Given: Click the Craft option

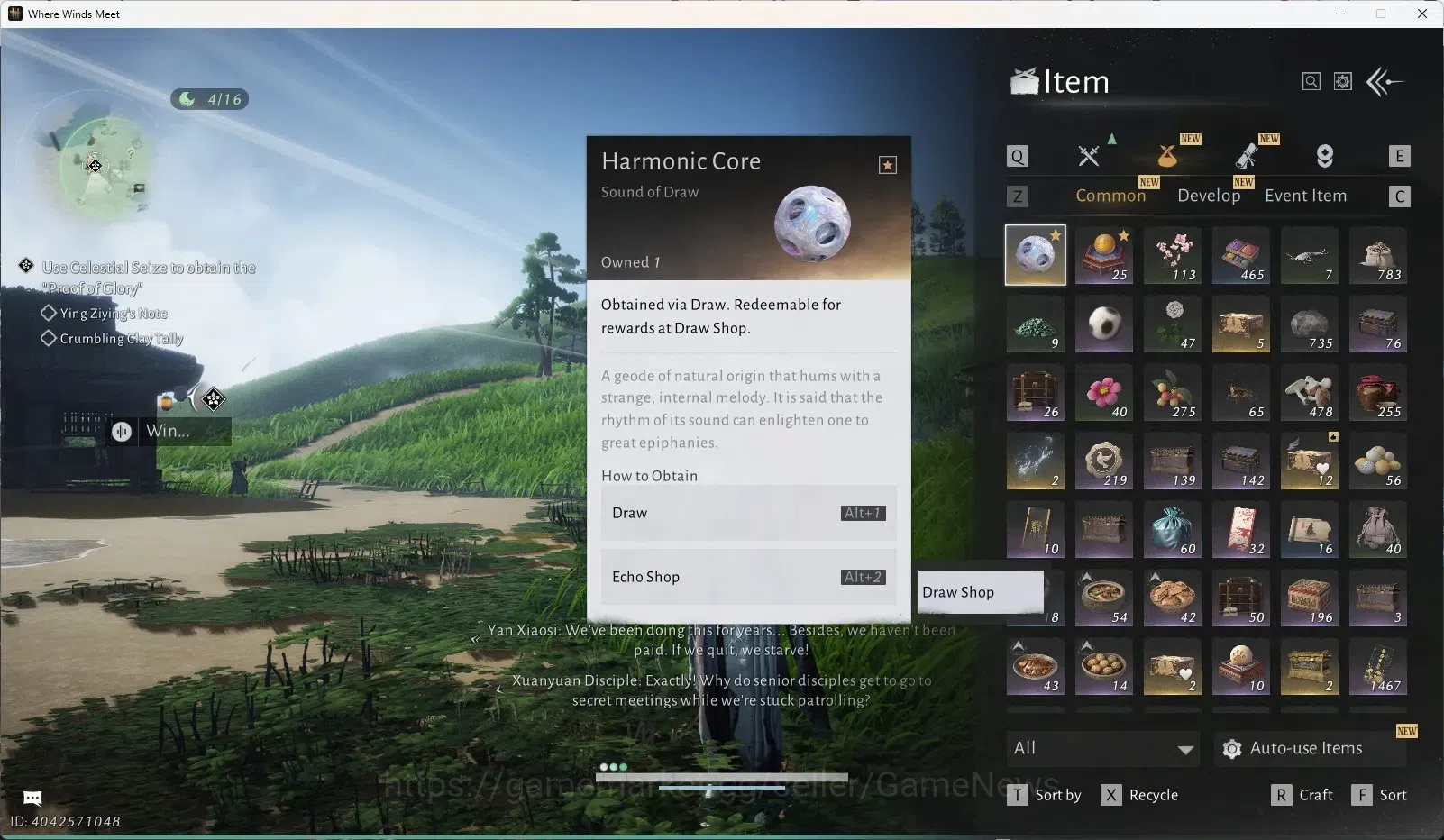Looking at the screenshot, I should pos(1302,795).
